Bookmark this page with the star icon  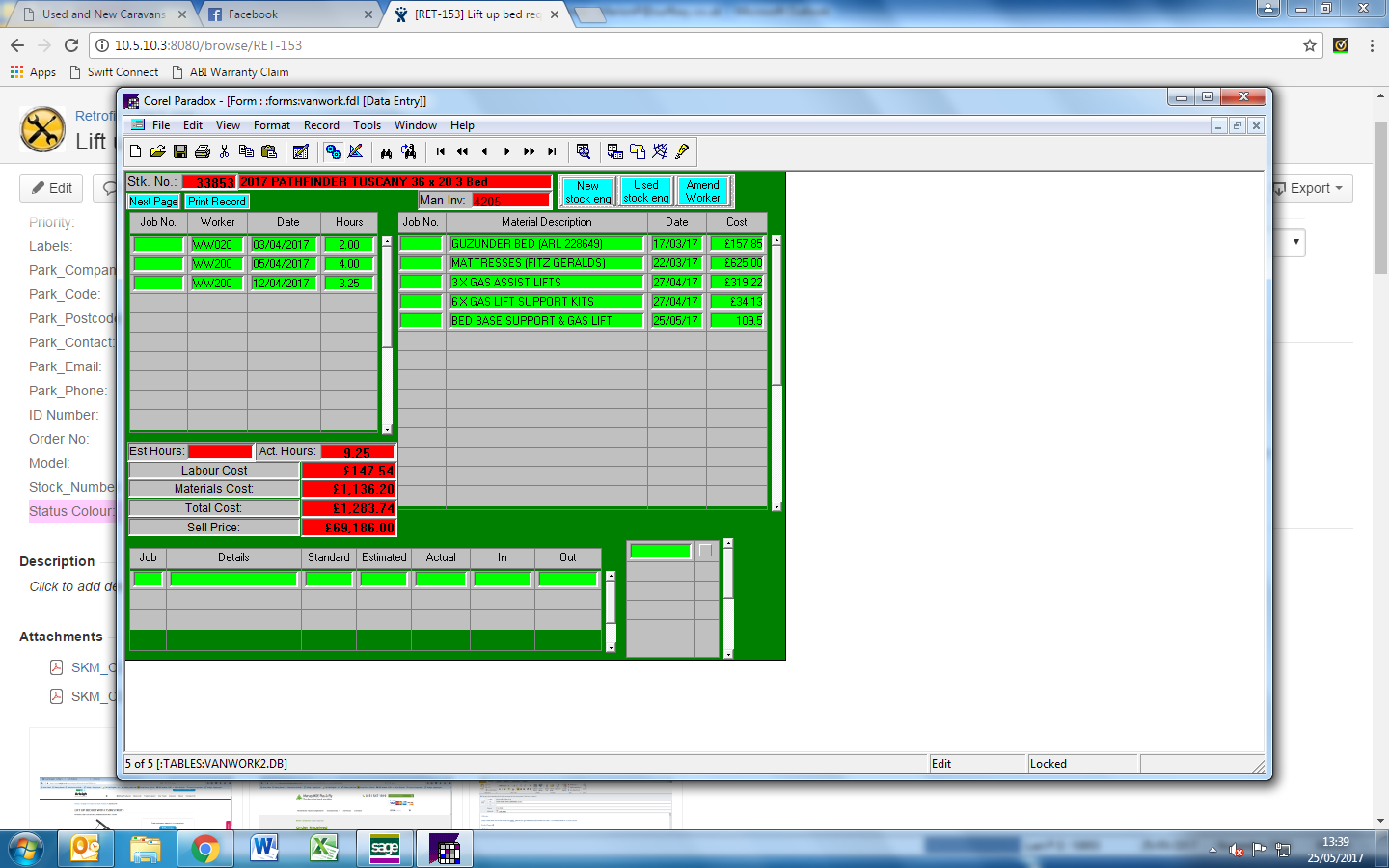1310,45
